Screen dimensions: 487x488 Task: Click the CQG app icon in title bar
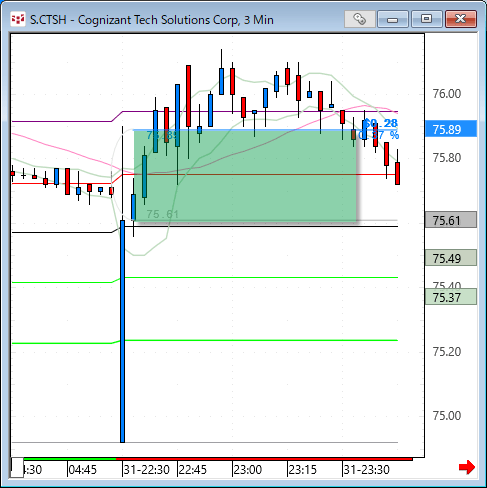point(18,19)
